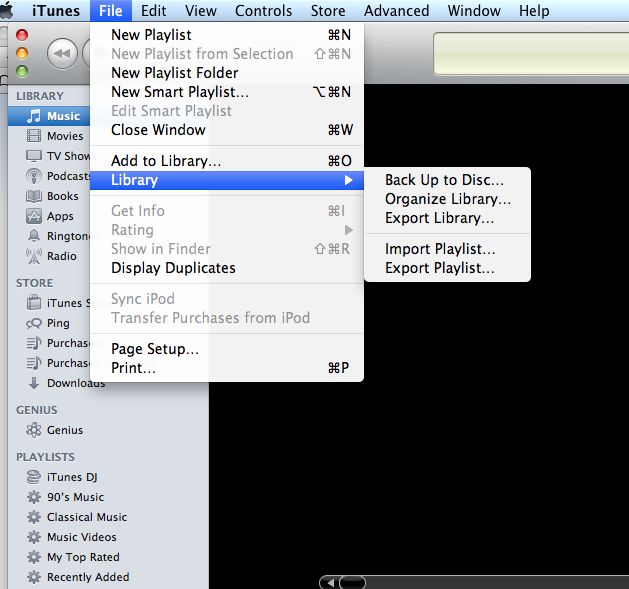Click the Radio tower icon
This screenshot has height=589, width=629.
[34, 256]
